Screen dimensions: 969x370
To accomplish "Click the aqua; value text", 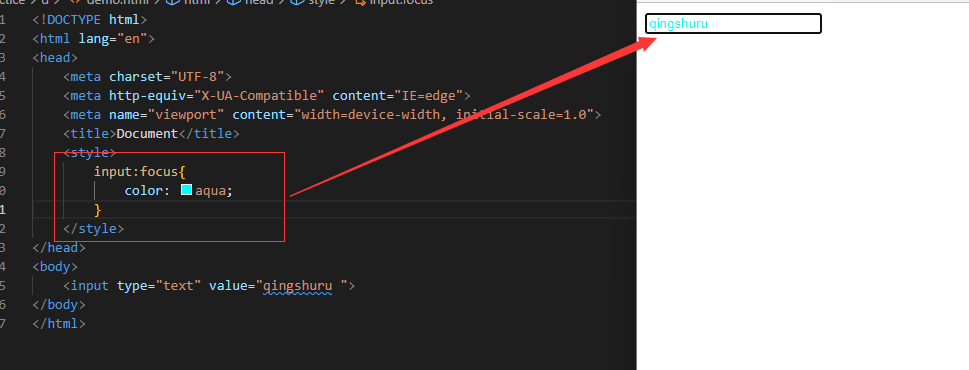I will (x=214, y=191).
